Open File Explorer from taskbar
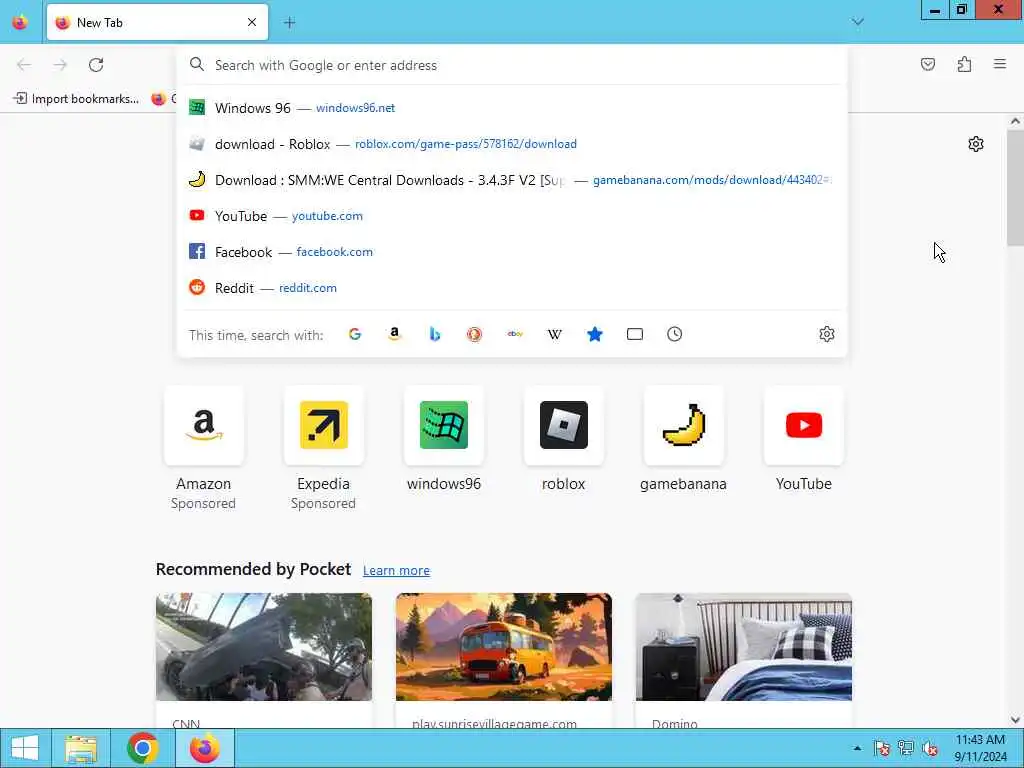This screenshot has width=1024, height=768. [81, 748]
